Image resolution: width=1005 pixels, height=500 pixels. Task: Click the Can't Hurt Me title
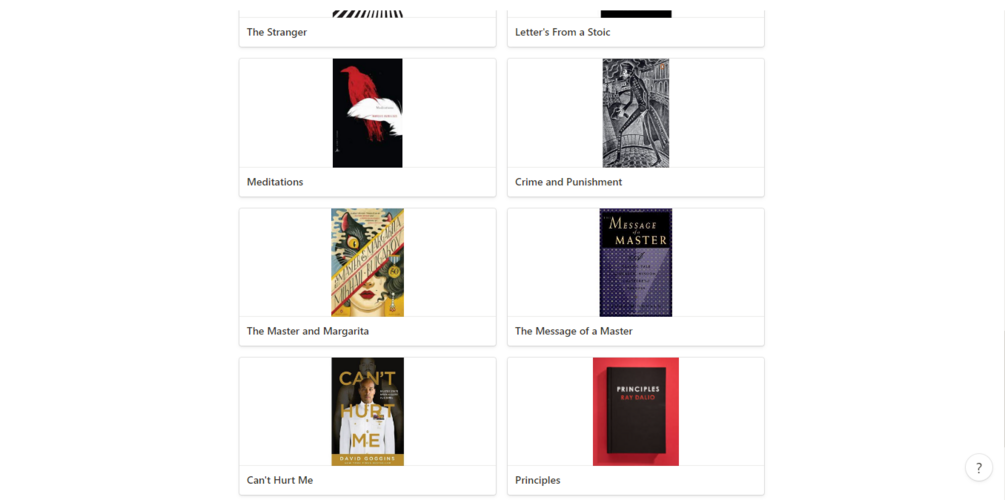tap(280, 480)
